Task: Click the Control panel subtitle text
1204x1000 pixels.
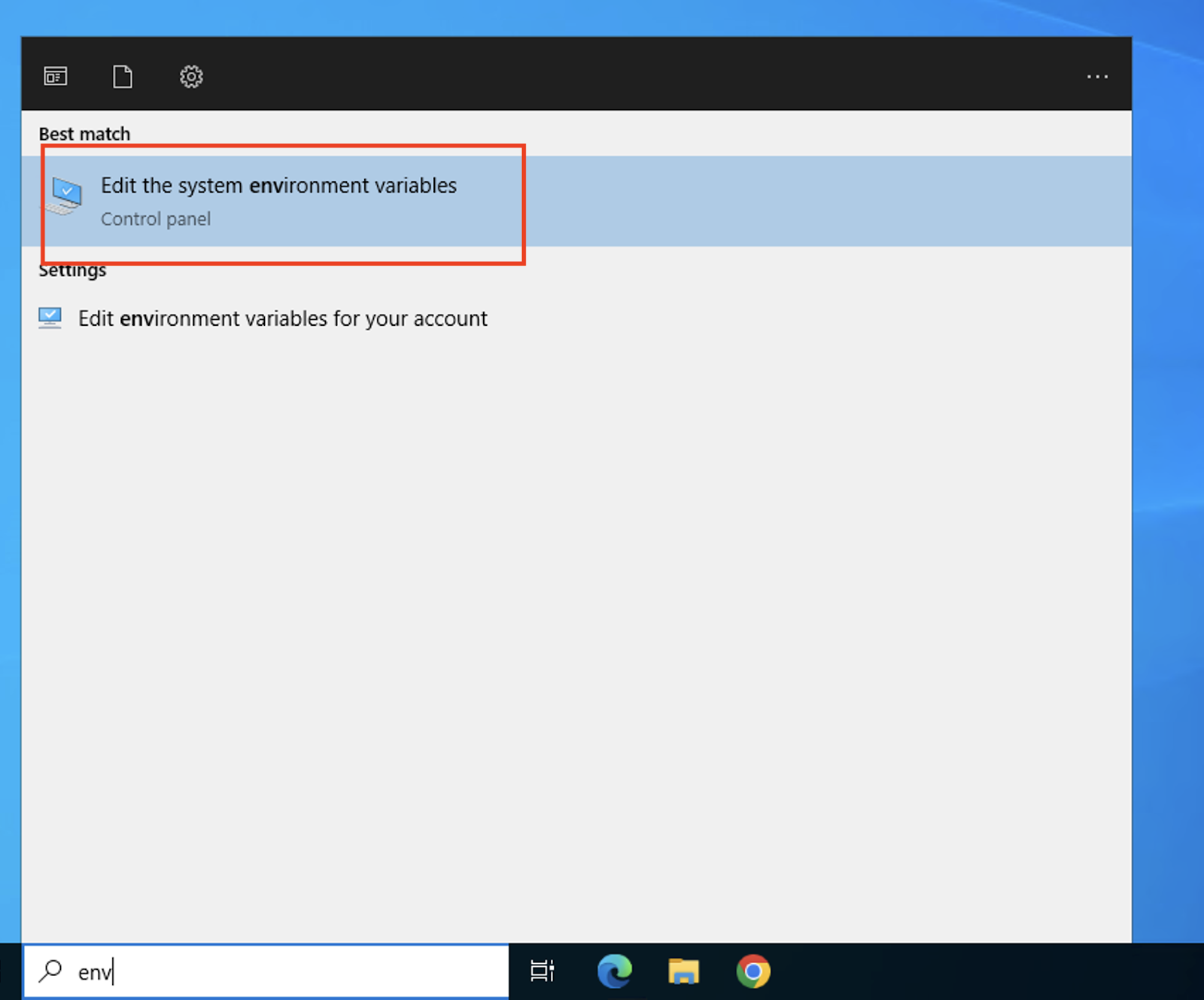Action: (x=156, y=219)
